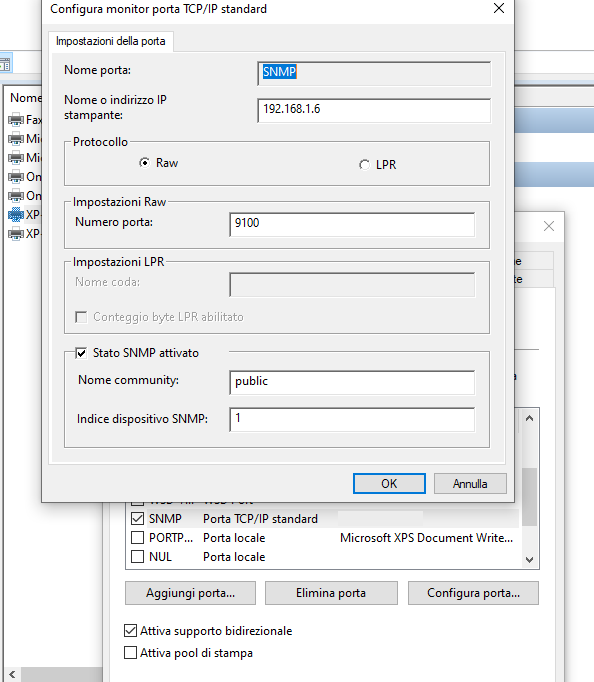Viewport: 594px width, 682px height.
Task: Select the LPR protocol radio button
Action: (x=364, y=165)
